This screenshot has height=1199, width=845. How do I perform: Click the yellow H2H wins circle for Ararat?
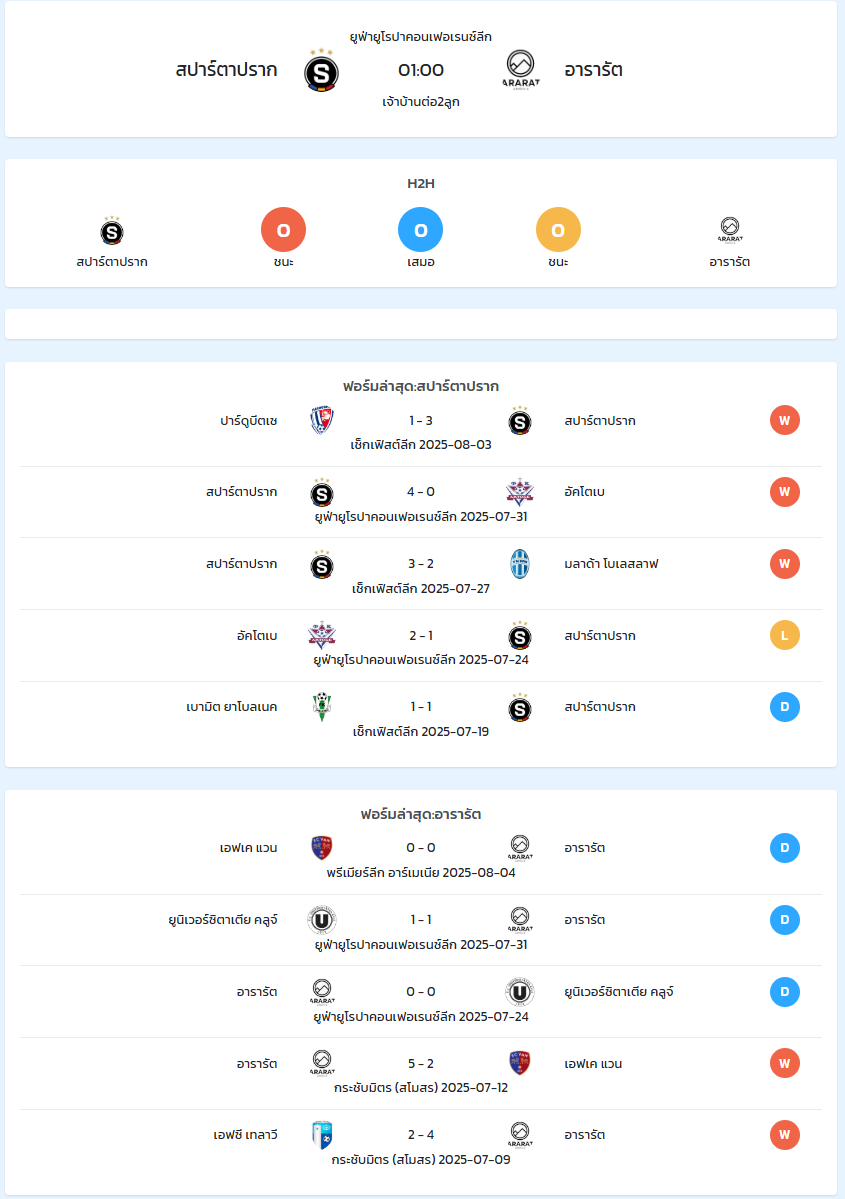[x=558, y=229]
